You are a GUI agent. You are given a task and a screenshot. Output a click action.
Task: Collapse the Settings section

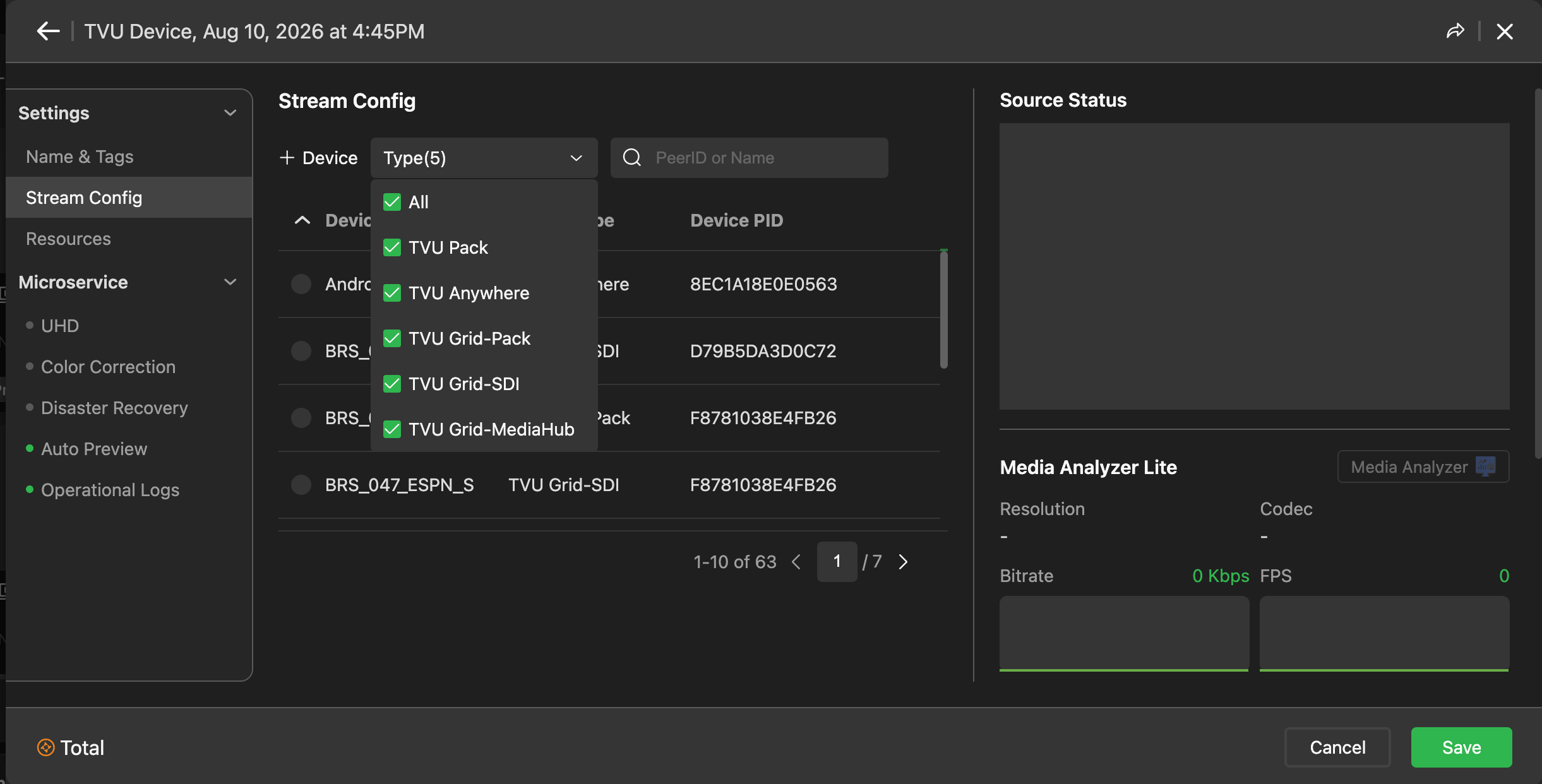(230, 113)
